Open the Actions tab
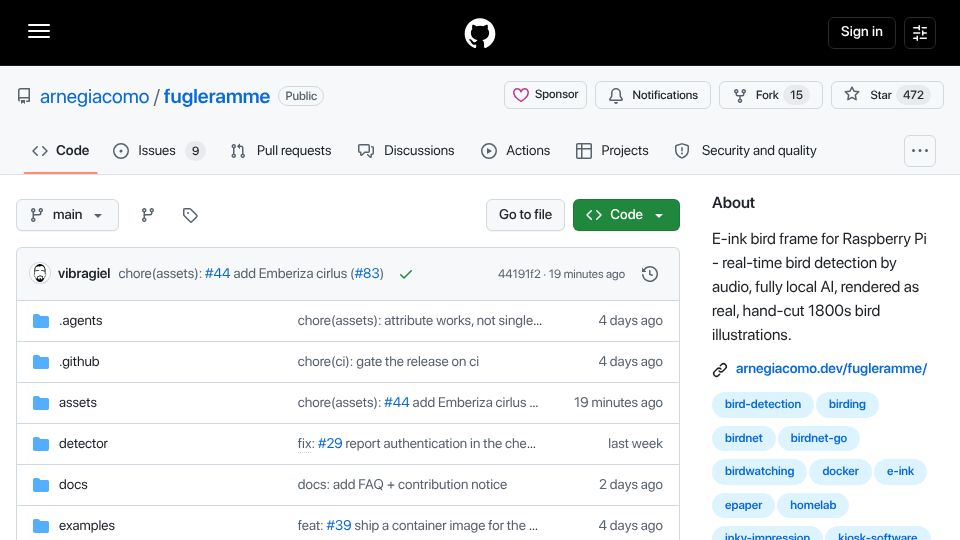The image size is (960, 540). 516,151
